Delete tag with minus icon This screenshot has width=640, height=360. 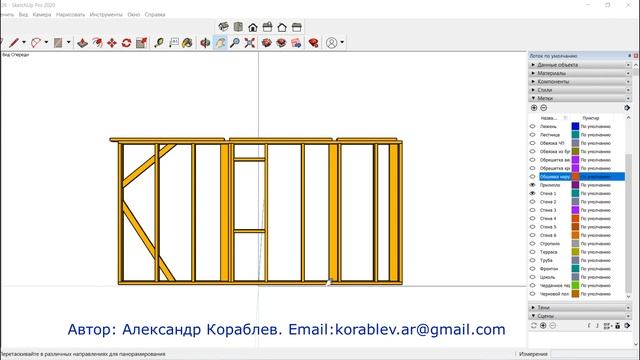click(x=544, y=108)
